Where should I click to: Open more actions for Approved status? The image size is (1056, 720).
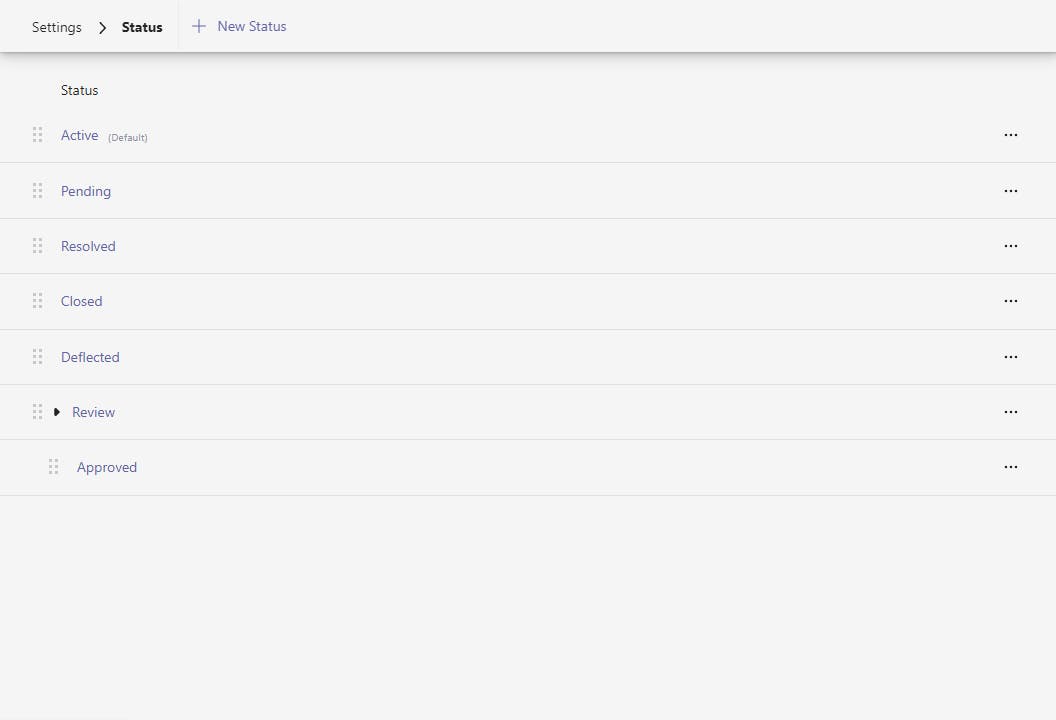tap(1010, 467)
